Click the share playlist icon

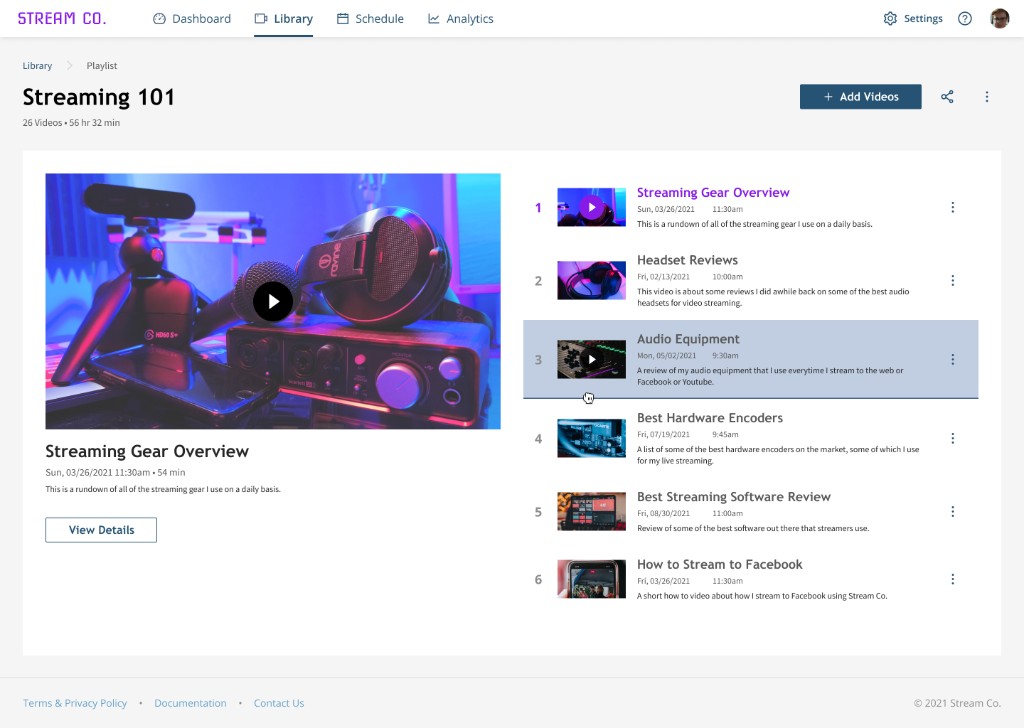(947, 96)
